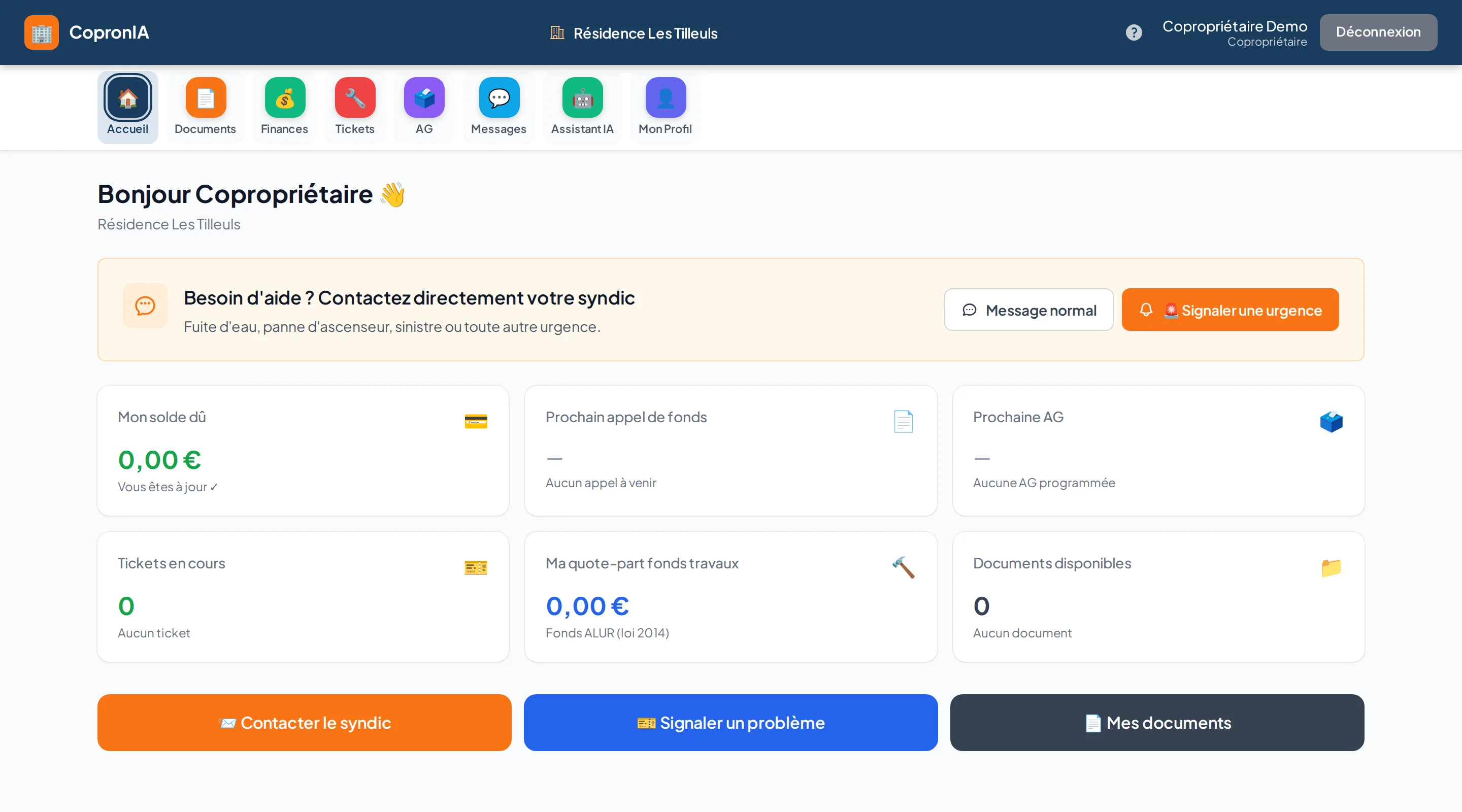
Task: Send a Message normal to syndic
Action: coord(1028,310)
